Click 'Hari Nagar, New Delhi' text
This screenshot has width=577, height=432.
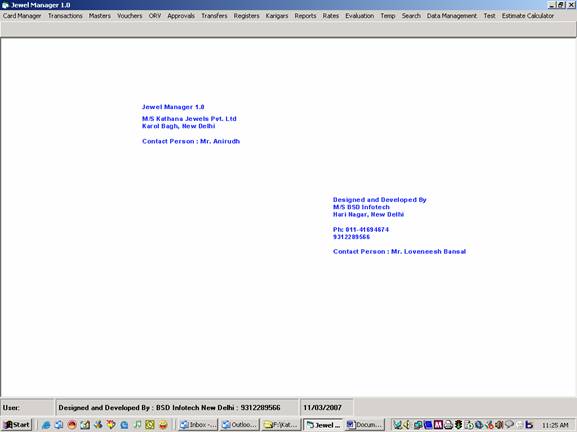[368, 215]
